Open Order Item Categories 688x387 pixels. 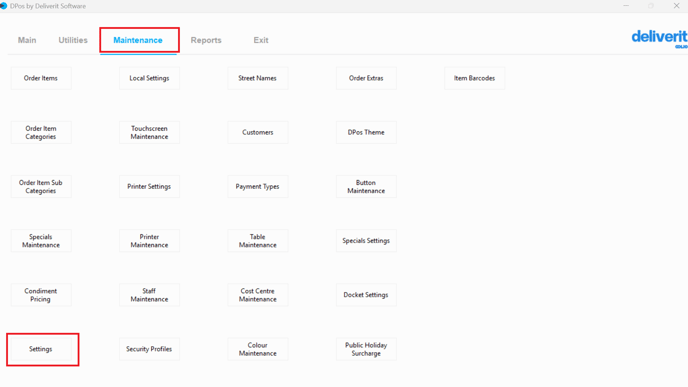click(41, 133)
